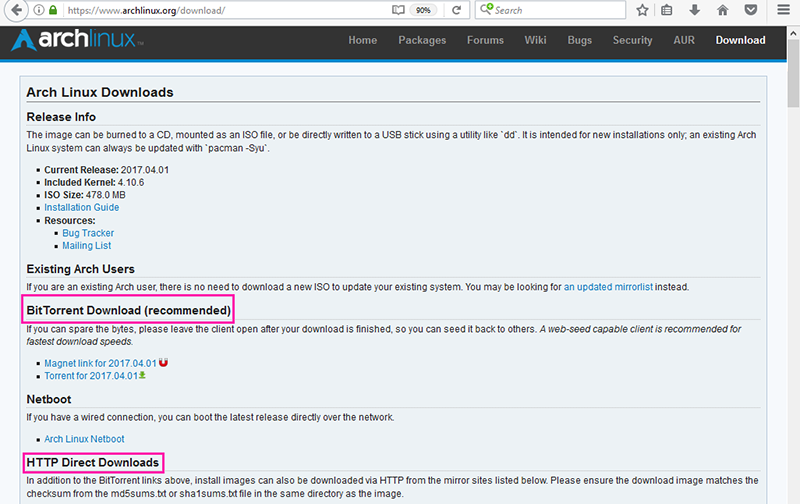
Task: Open the downloads arrow icon
Action: click(694, 10)
